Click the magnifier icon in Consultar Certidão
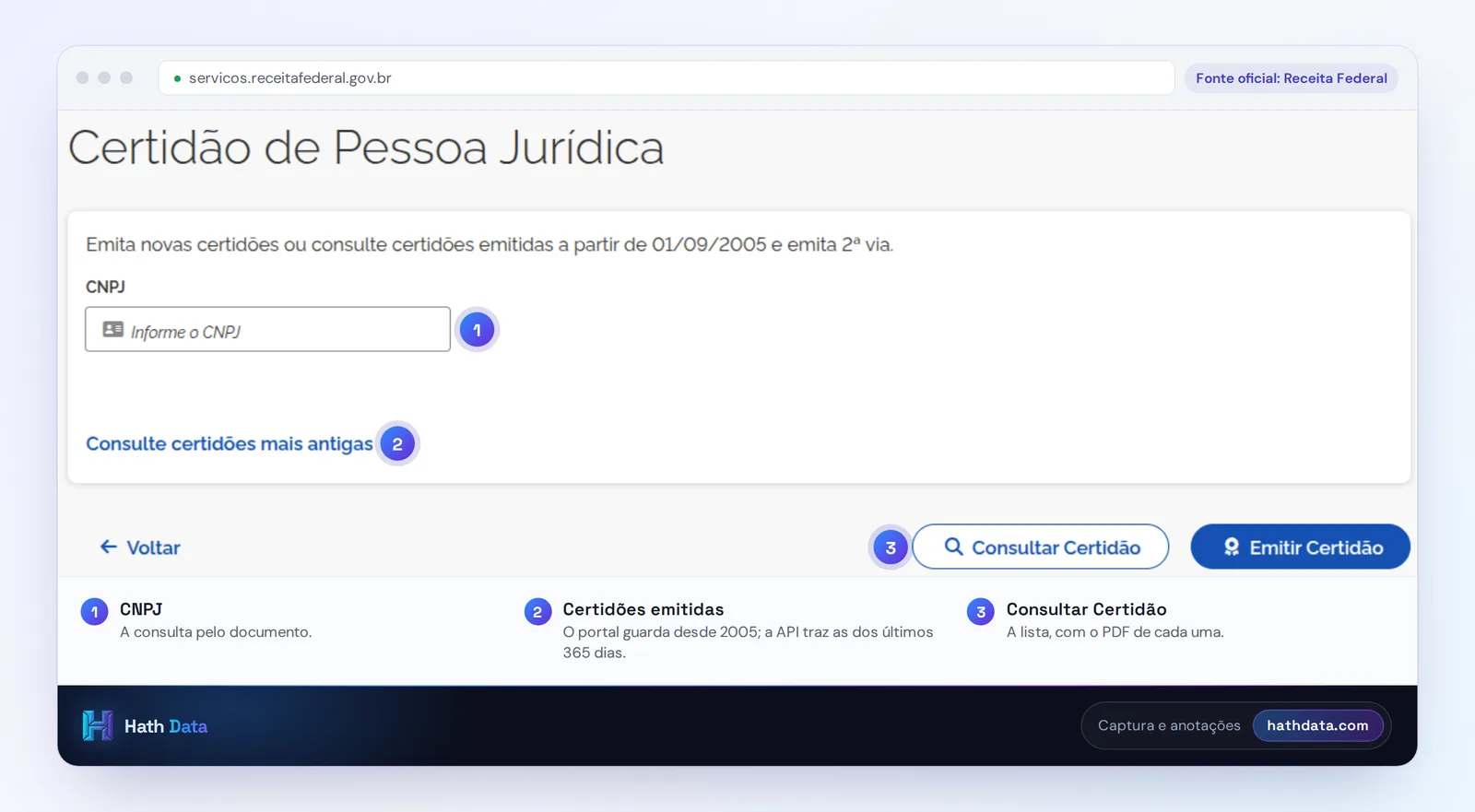Image resolution: width=1475 pixels, height=812 pixels. [x=954, y=547]
